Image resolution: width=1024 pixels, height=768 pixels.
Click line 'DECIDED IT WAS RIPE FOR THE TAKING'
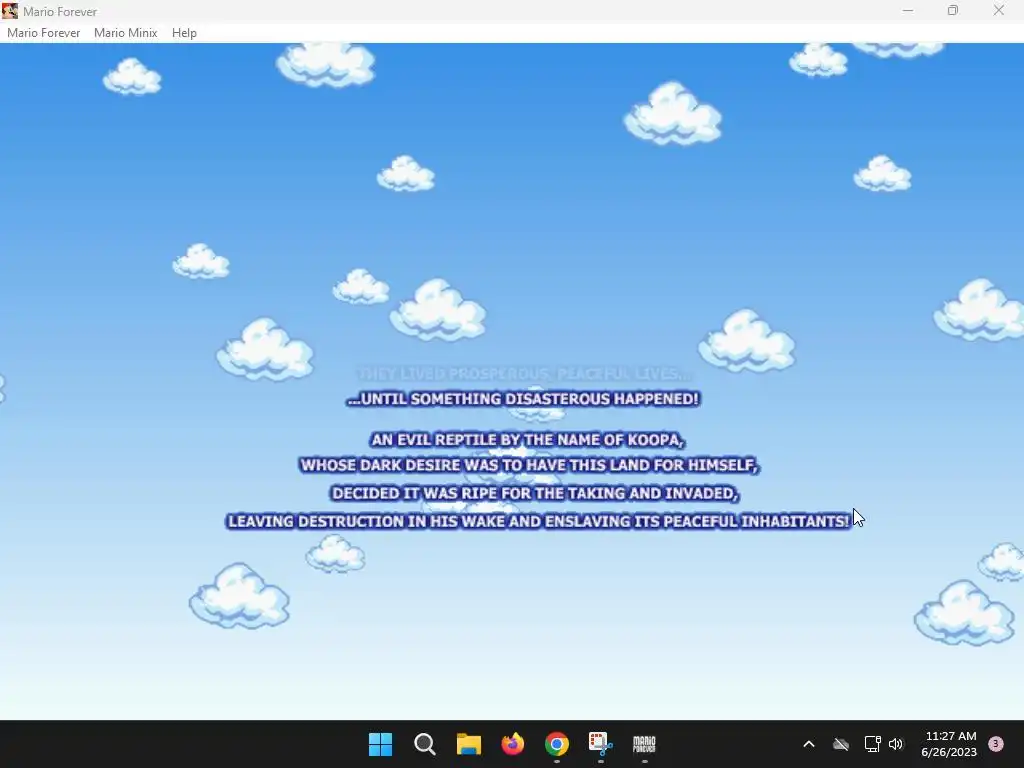coord(534,494)
